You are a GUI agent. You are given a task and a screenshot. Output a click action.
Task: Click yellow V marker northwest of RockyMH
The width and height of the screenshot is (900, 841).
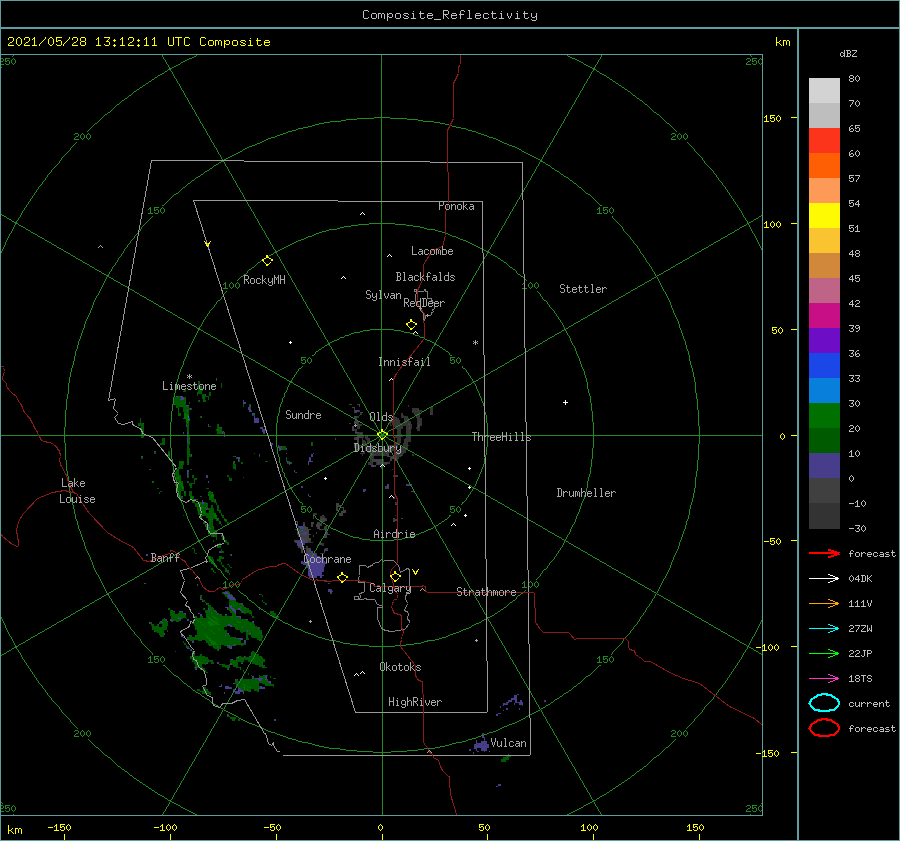click(208, 244)
